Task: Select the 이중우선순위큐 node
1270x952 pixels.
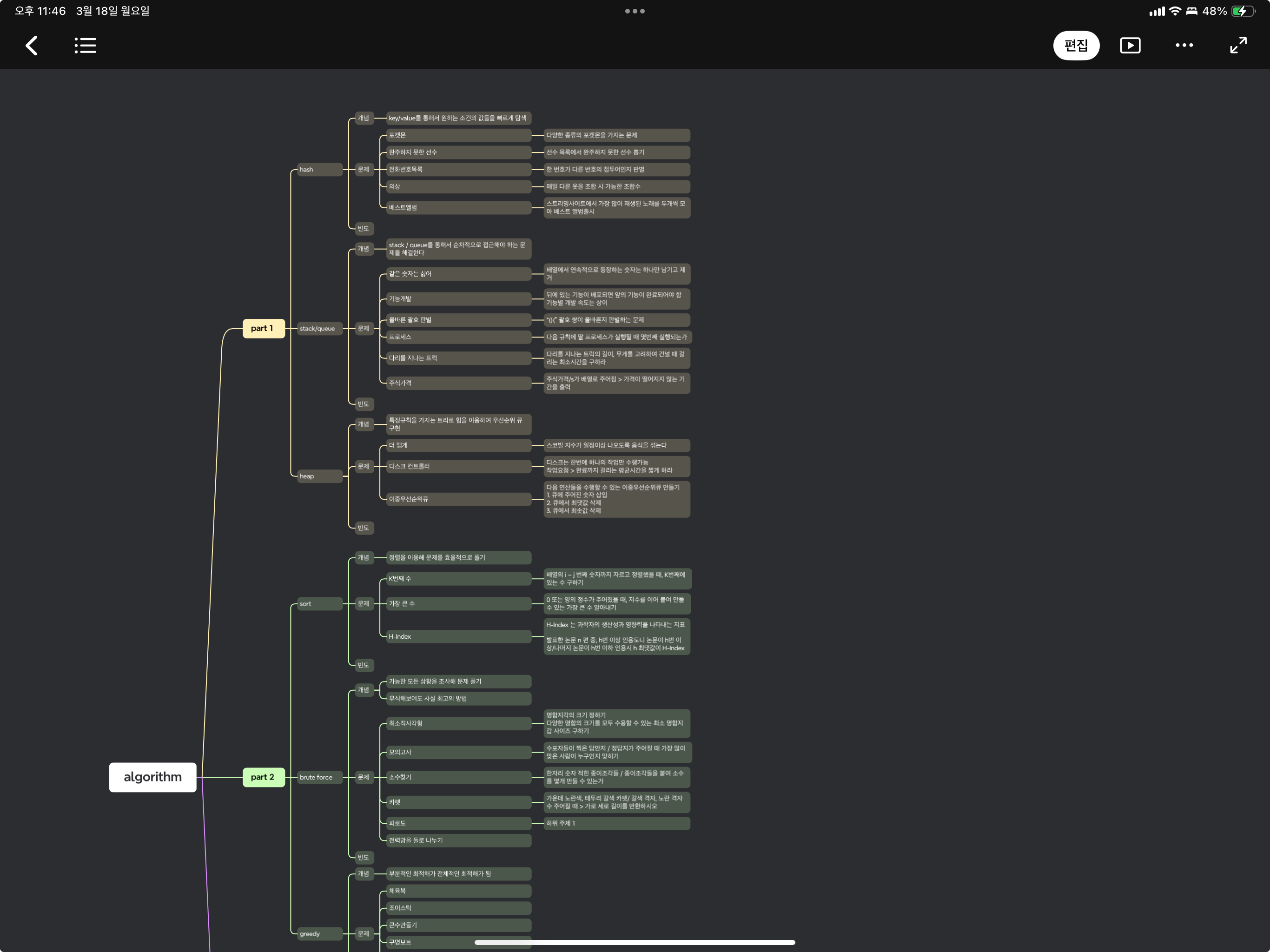Action: point(459,499)
